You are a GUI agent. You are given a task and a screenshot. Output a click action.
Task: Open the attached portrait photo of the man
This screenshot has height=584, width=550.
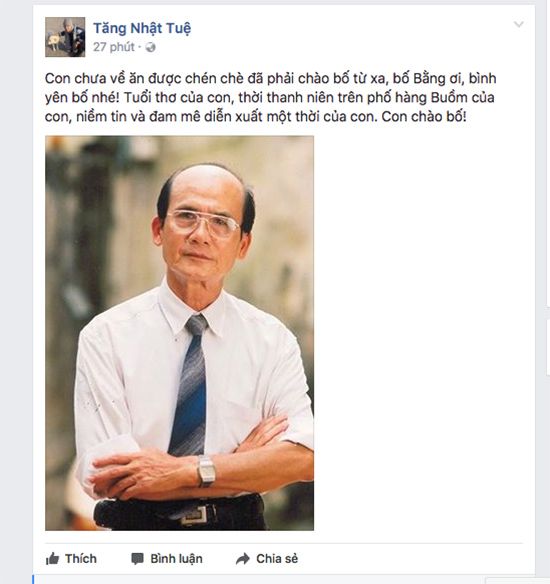[179, 333]
